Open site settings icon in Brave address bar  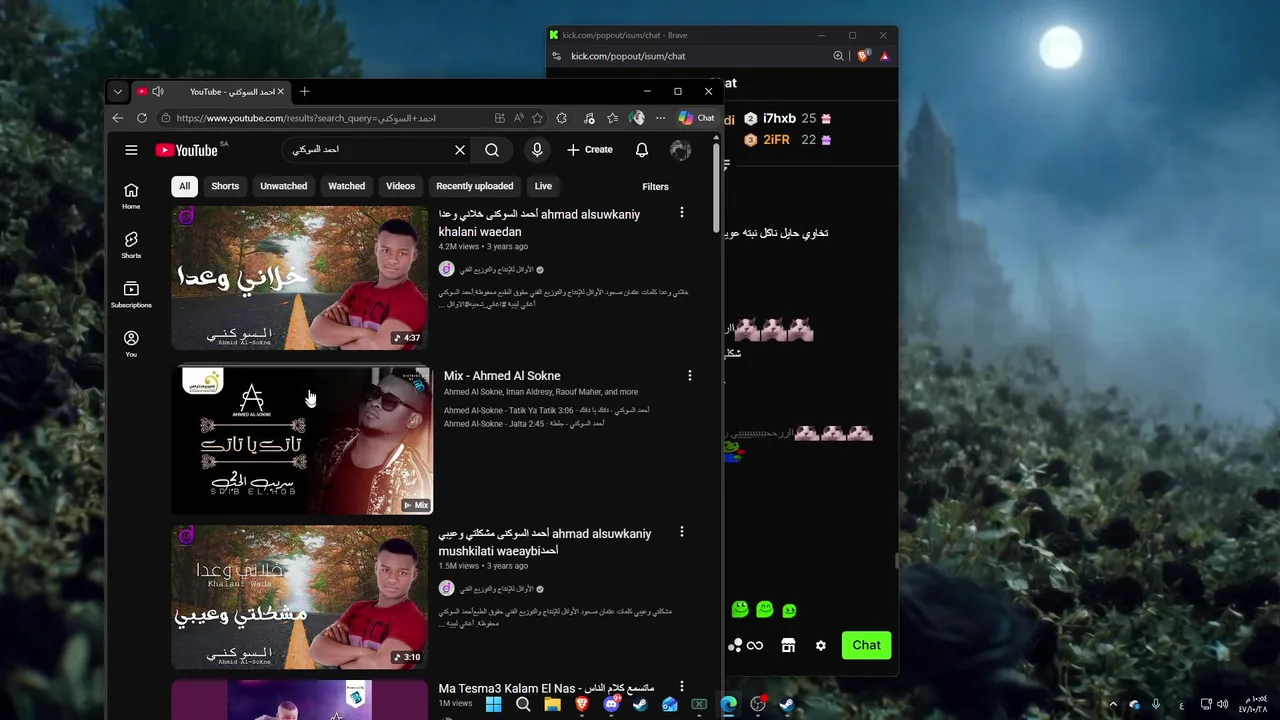coord(556,56)
